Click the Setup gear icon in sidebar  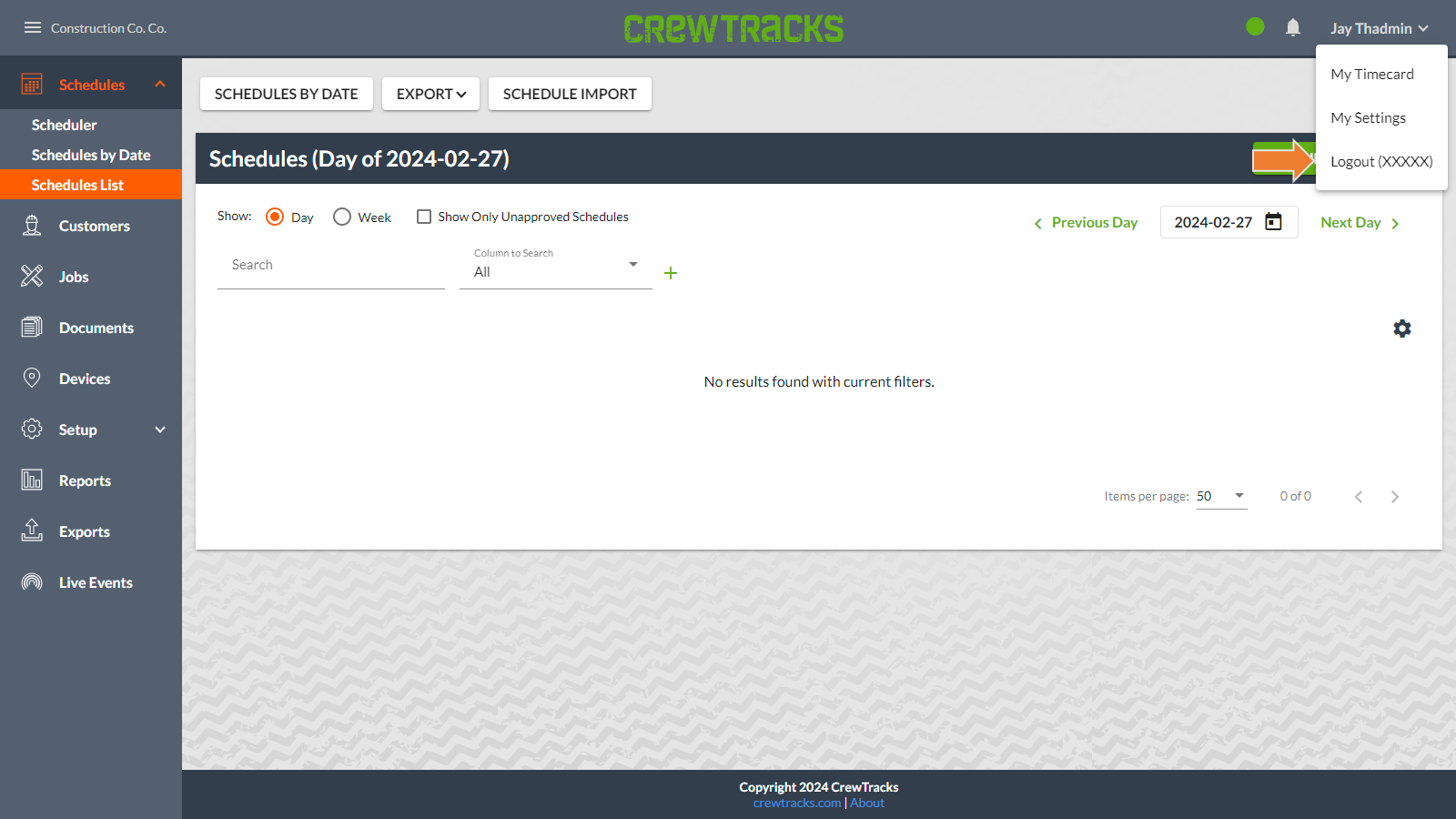pos(32,430)
